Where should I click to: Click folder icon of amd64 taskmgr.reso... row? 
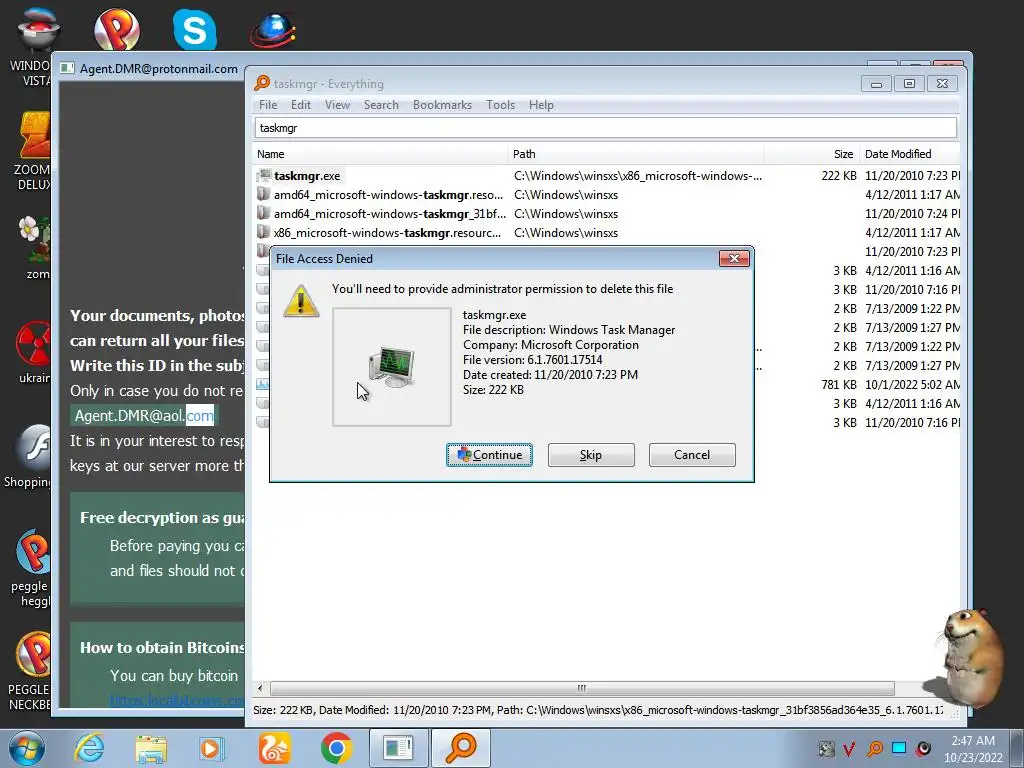[x=263, y=194]
